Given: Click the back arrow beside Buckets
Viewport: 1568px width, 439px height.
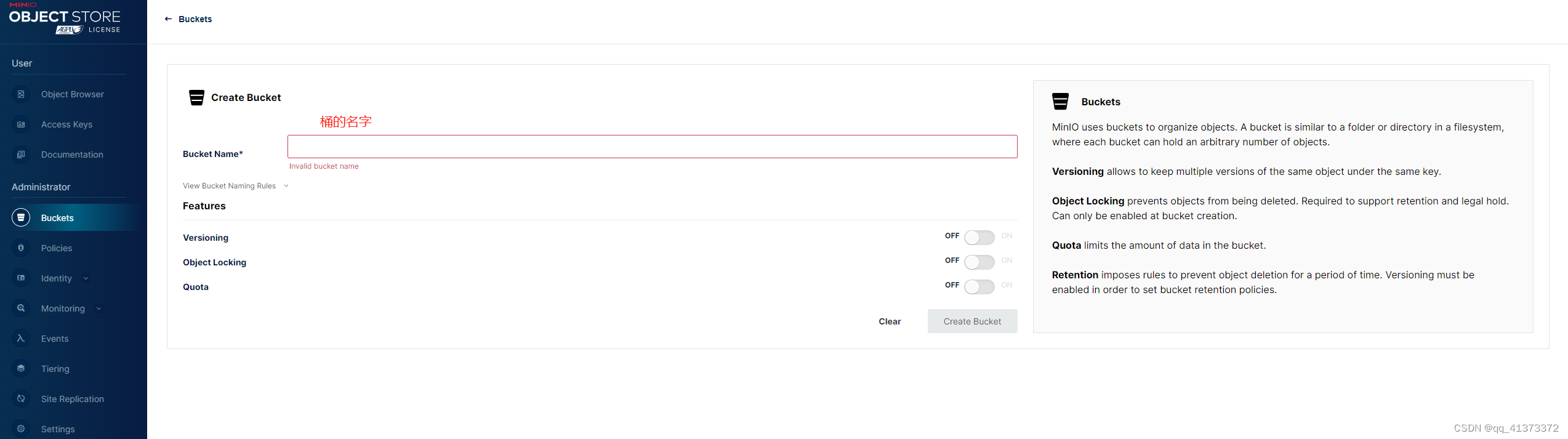Looking at the screenshot, I should coord(168,19).
